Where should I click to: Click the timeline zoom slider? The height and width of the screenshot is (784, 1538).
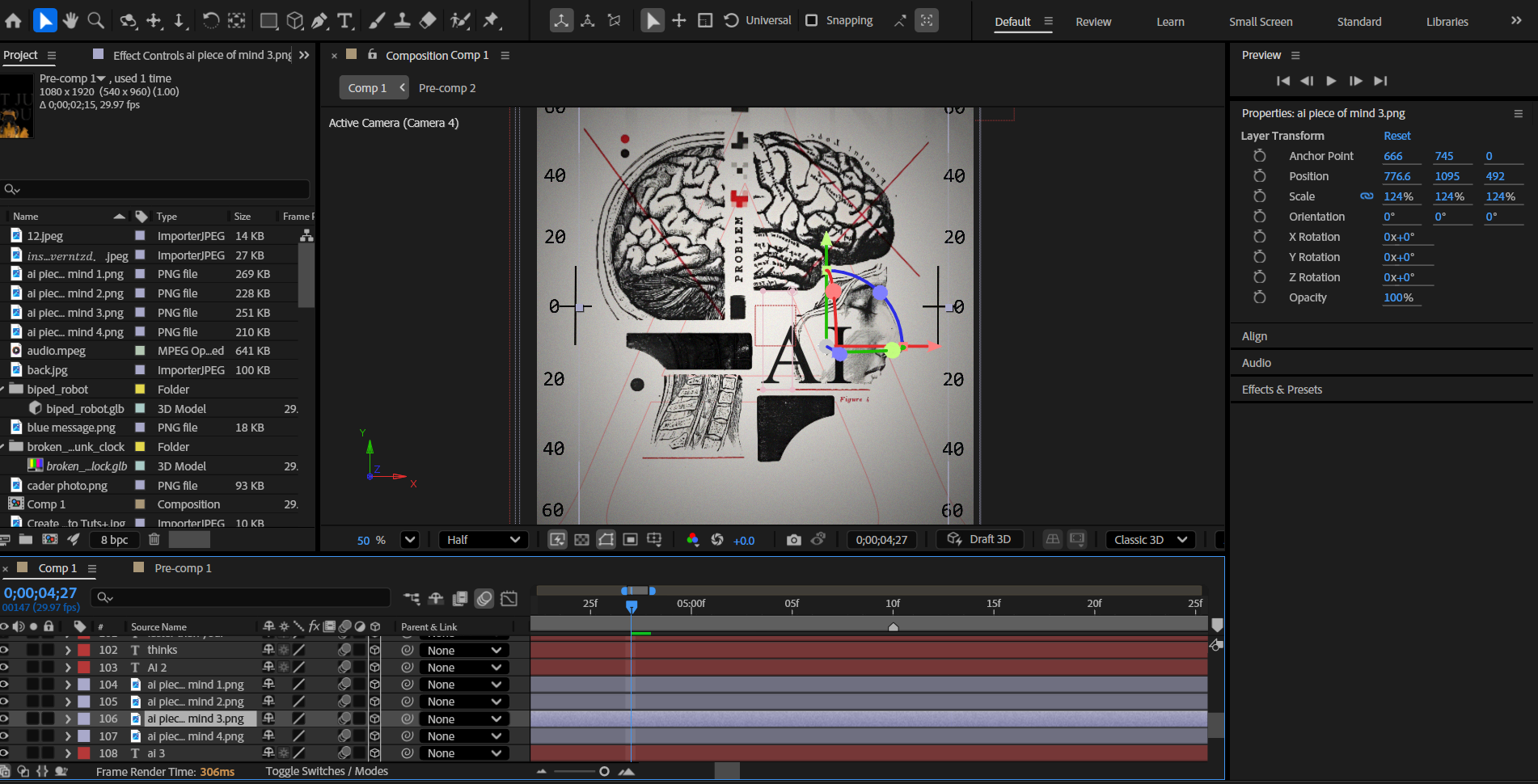(x=603, y=771)
